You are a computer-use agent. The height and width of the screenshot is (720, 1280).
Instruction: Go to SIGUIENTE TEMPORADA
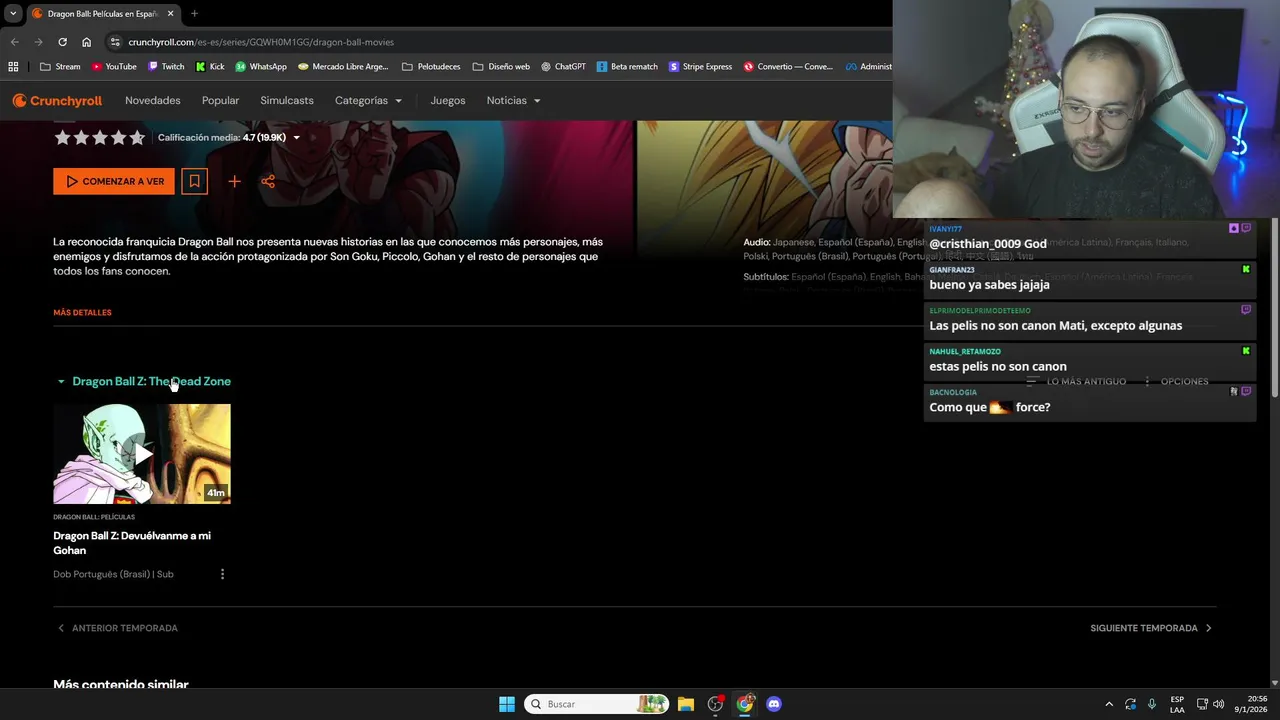(1151, 628)
